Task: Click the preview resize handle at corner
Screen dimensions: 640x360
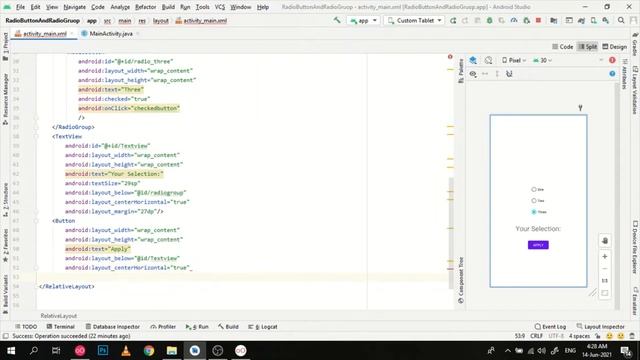Action: click(x=593, y=292)
